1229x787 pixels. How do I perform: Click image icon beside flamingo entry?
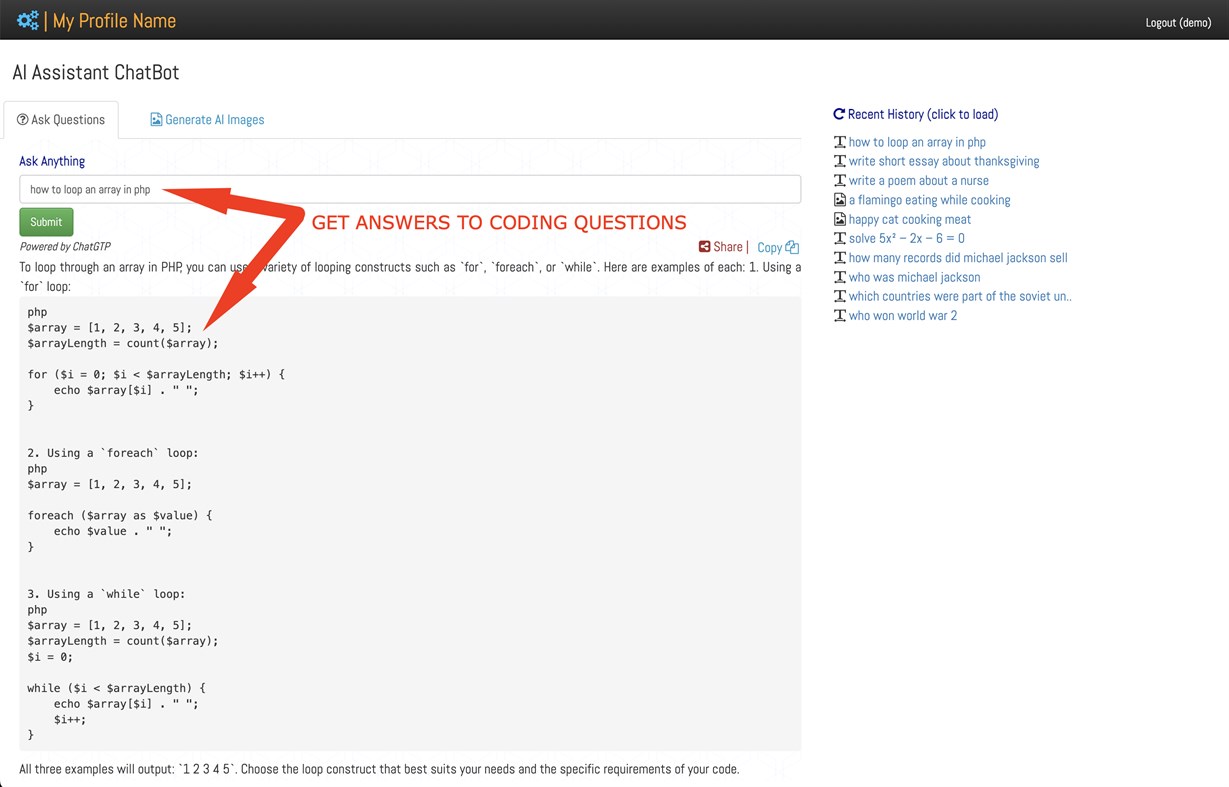pyautogui.click(x=840, y=200)
